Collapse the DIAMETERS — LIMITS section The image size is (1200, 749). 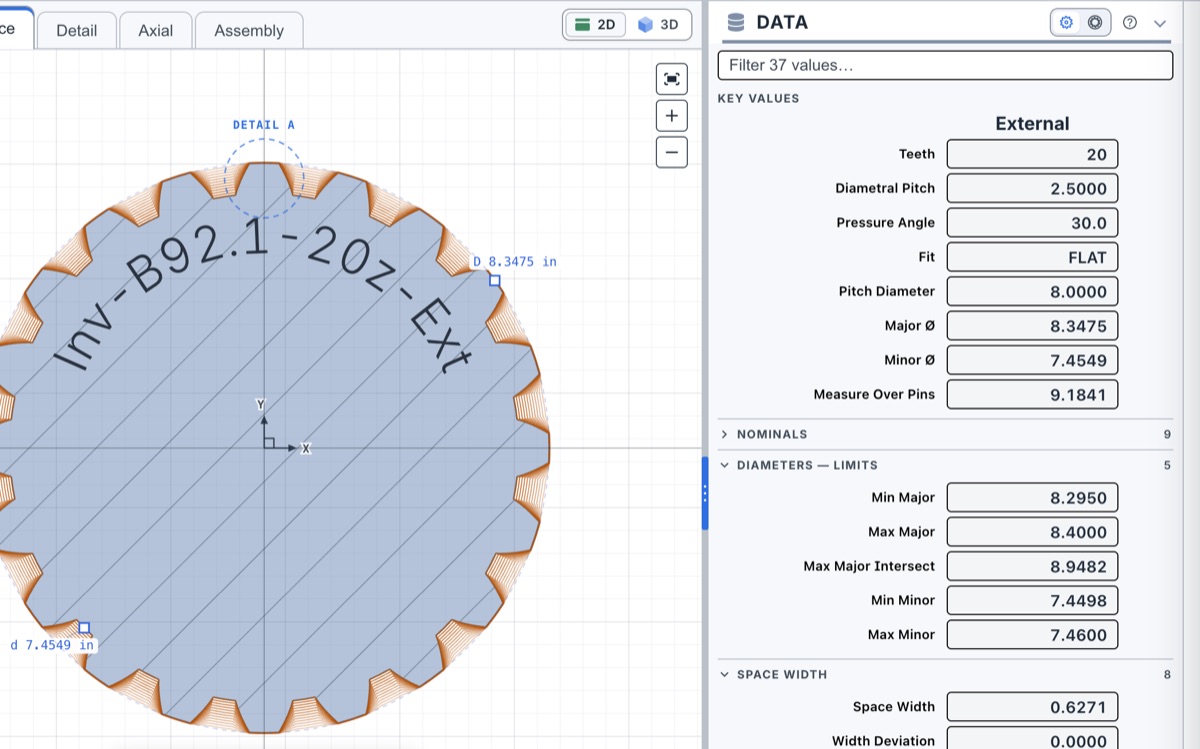coord(945,465)
